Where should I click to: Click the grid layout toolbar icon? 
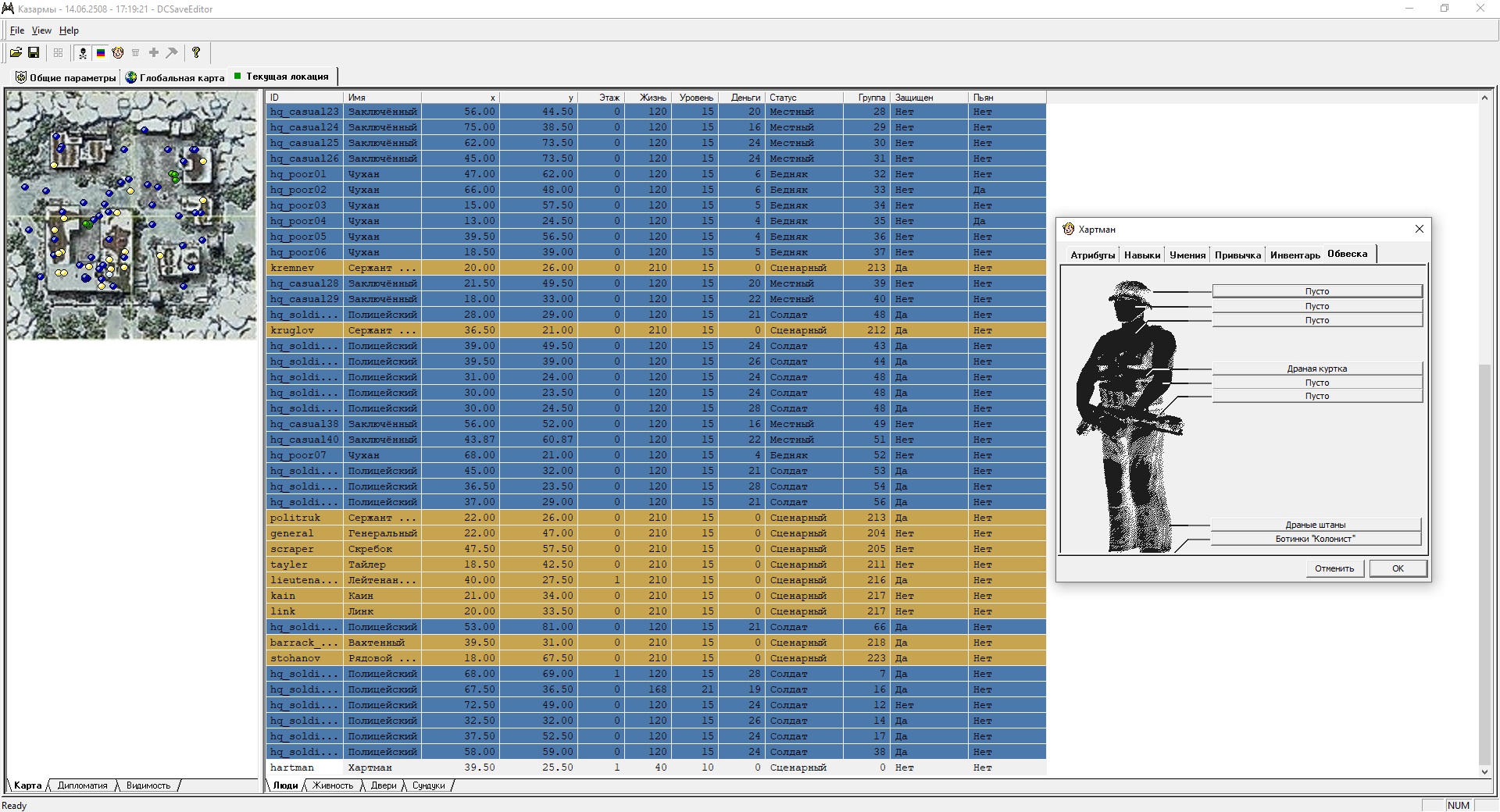[x=58, y=52]
